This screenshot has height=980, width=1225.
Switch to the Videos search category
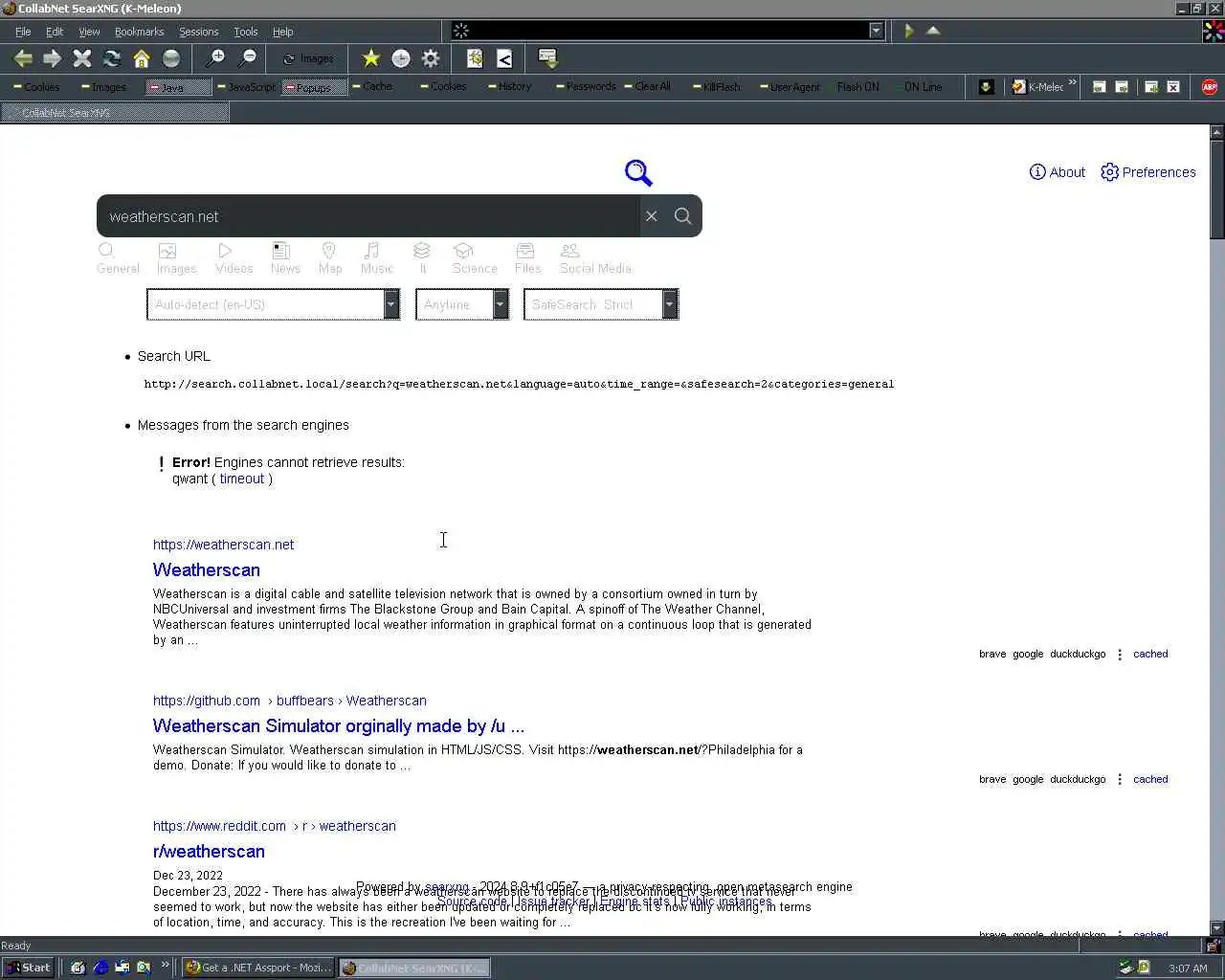234,258
